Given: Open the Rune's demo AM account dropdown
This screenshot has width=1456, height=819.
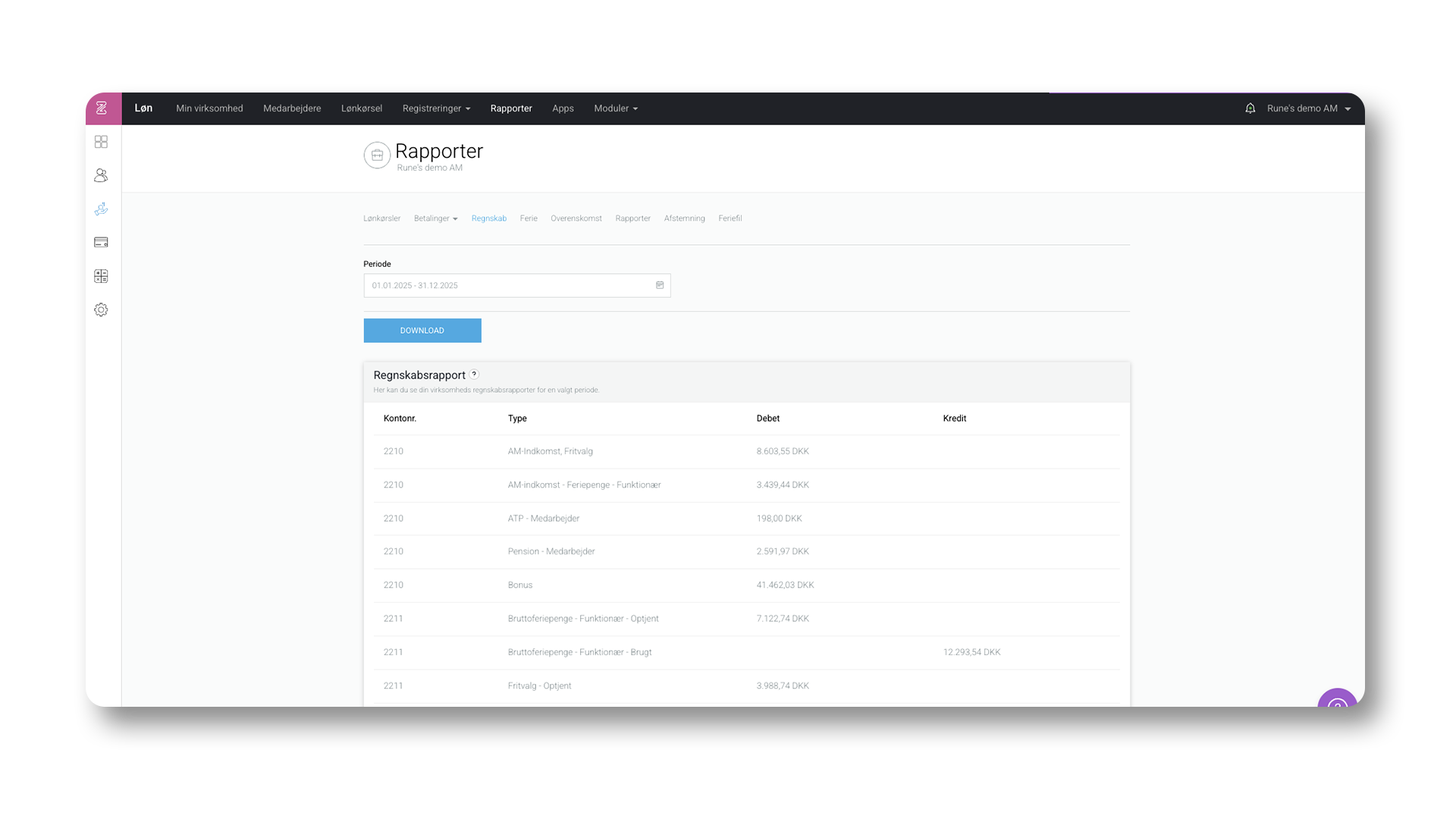Looking at the screenshot, I should click(x=1308, y=108).
